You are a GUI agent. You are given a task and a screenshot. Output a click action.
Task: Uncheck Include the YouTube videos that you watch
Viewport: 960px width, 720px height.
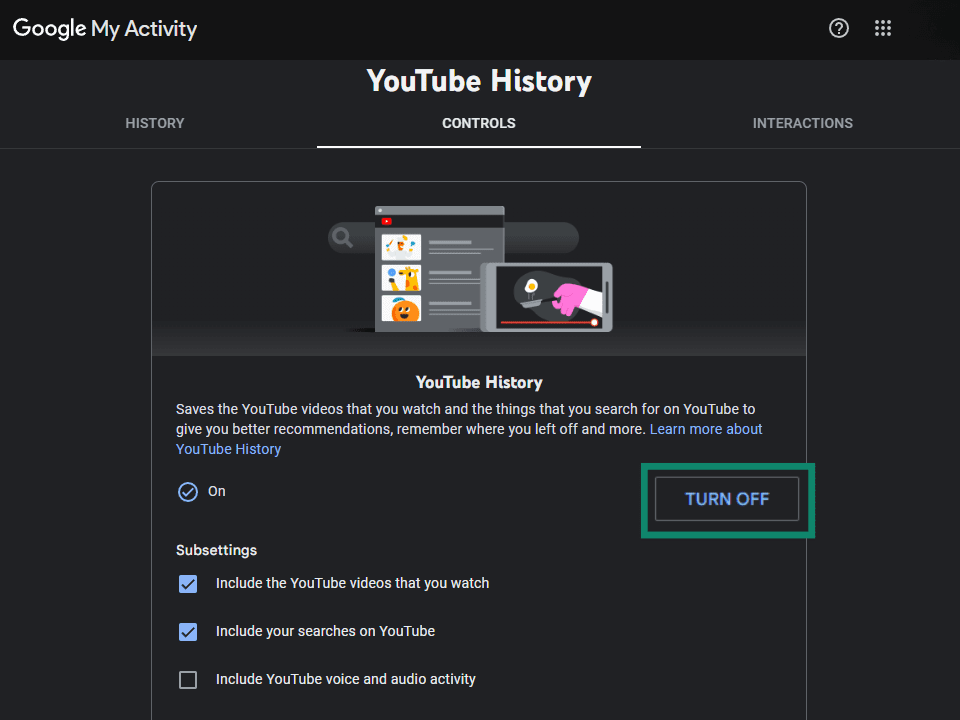[x=188, y=583]
